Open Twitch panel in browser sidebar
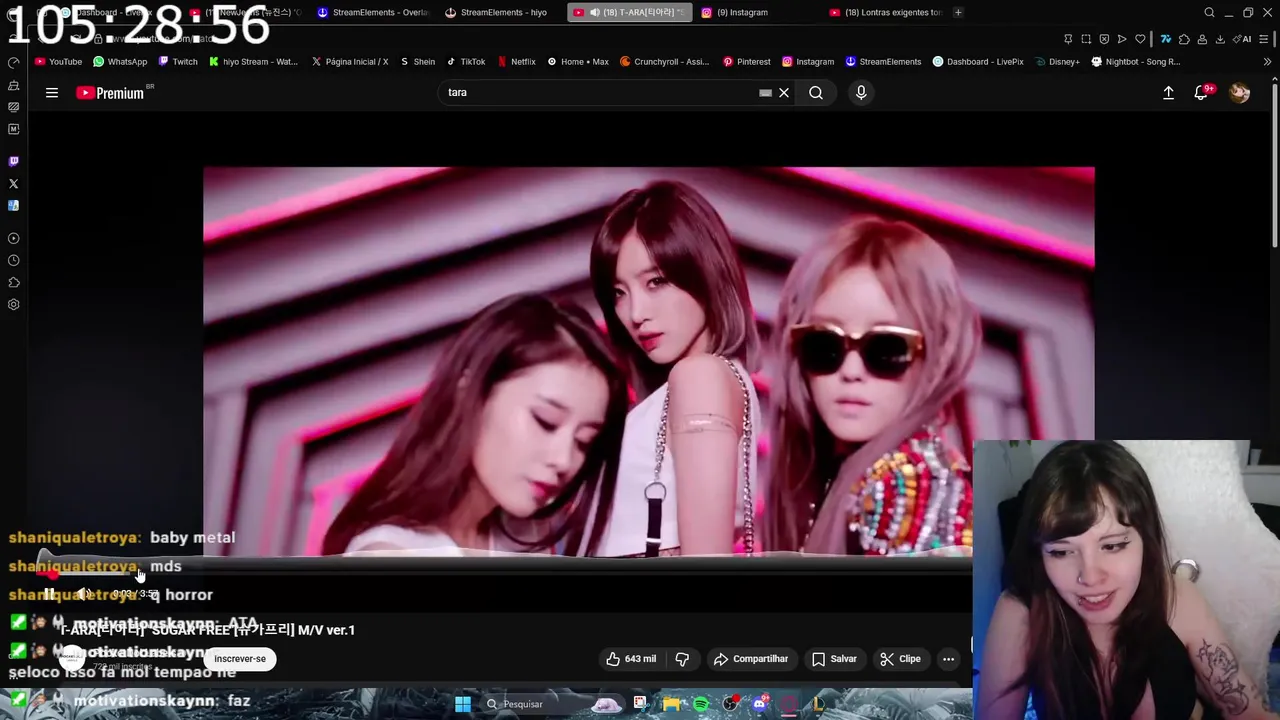 13,161
